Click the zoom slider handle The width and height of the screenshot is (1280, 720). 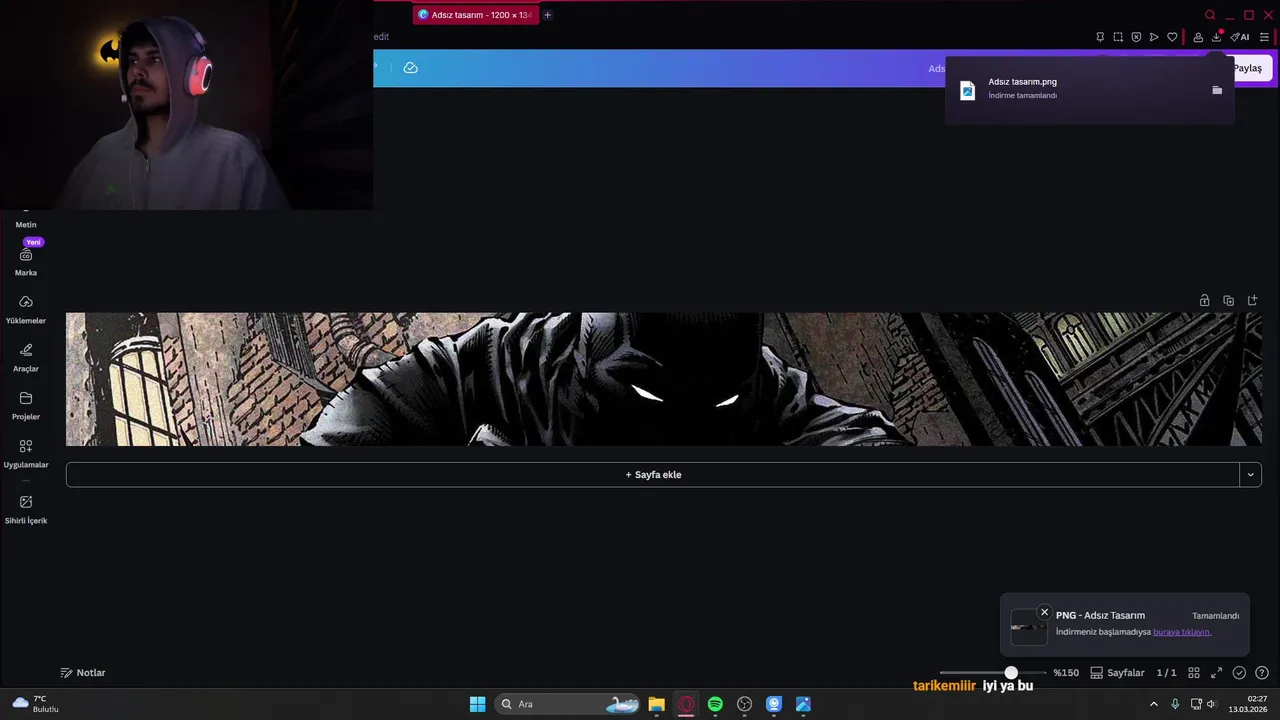[1011, 673]
